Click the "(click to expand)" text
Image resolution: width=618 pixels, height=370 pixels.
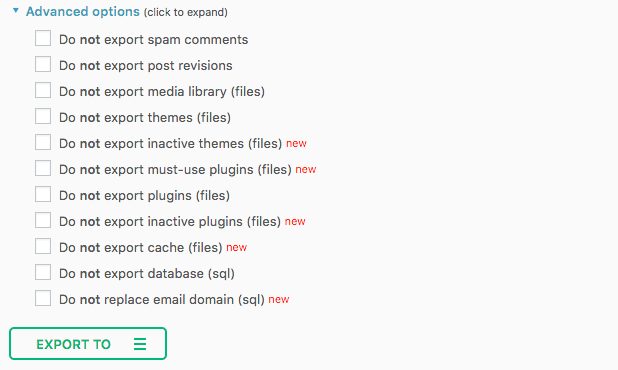(x=186, y=13)
